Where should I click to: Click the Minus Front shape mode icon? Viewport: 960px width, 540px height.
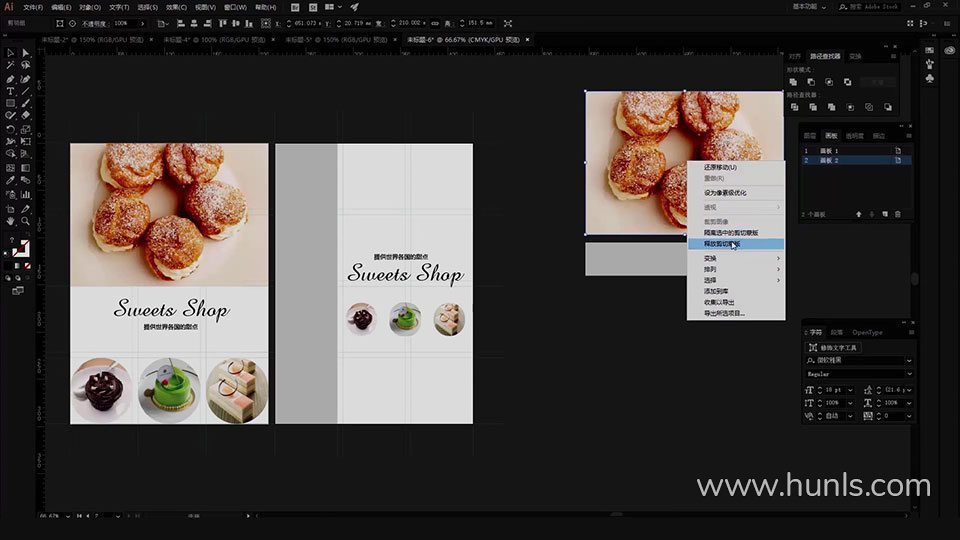pyautogui.click(x=811, y=82)
